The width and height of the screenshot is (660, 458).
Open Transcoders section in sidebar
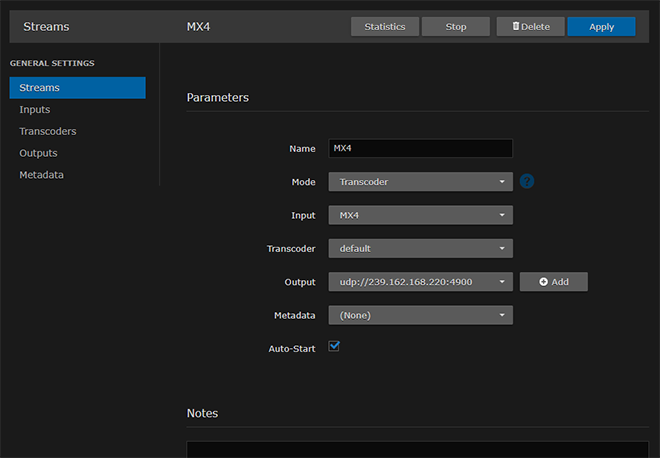point(48,131)
